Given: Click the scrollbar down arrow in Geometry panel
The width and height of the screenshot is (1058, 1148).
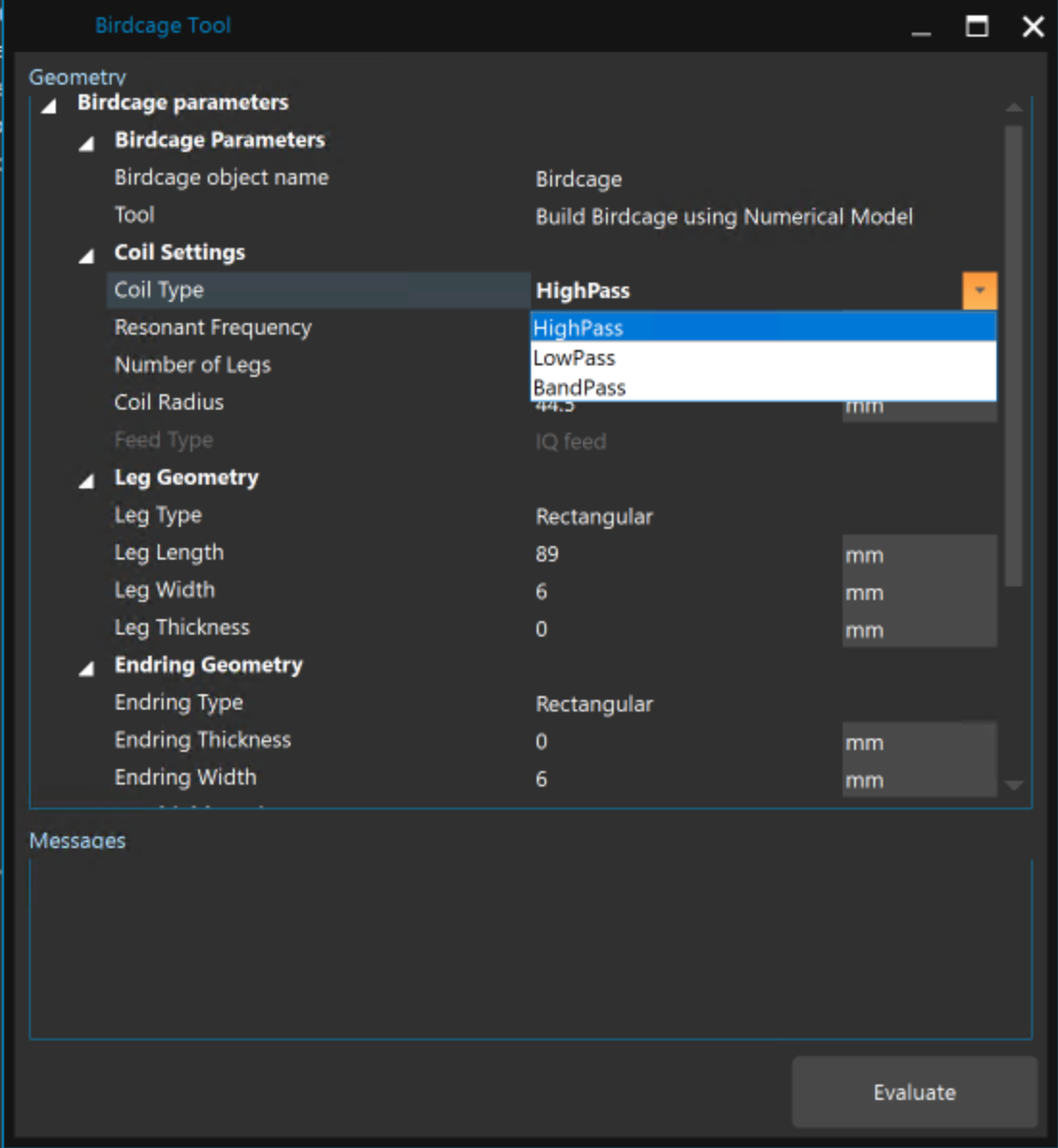Looking at the screenshot, I should coord(1013,785).
